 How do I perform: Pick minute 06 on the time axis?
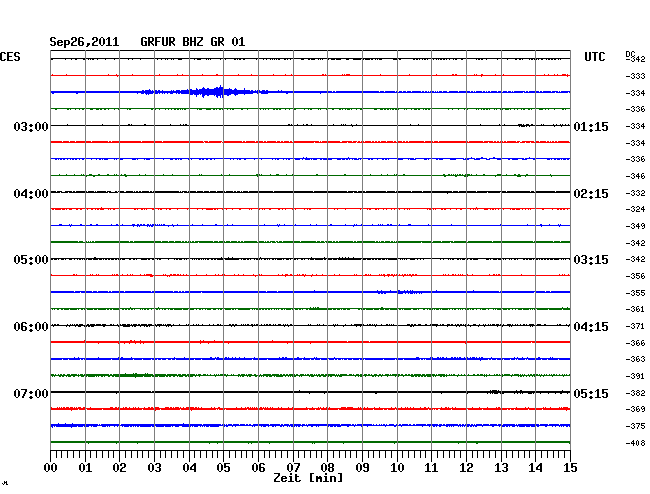(x=258, y=468)
